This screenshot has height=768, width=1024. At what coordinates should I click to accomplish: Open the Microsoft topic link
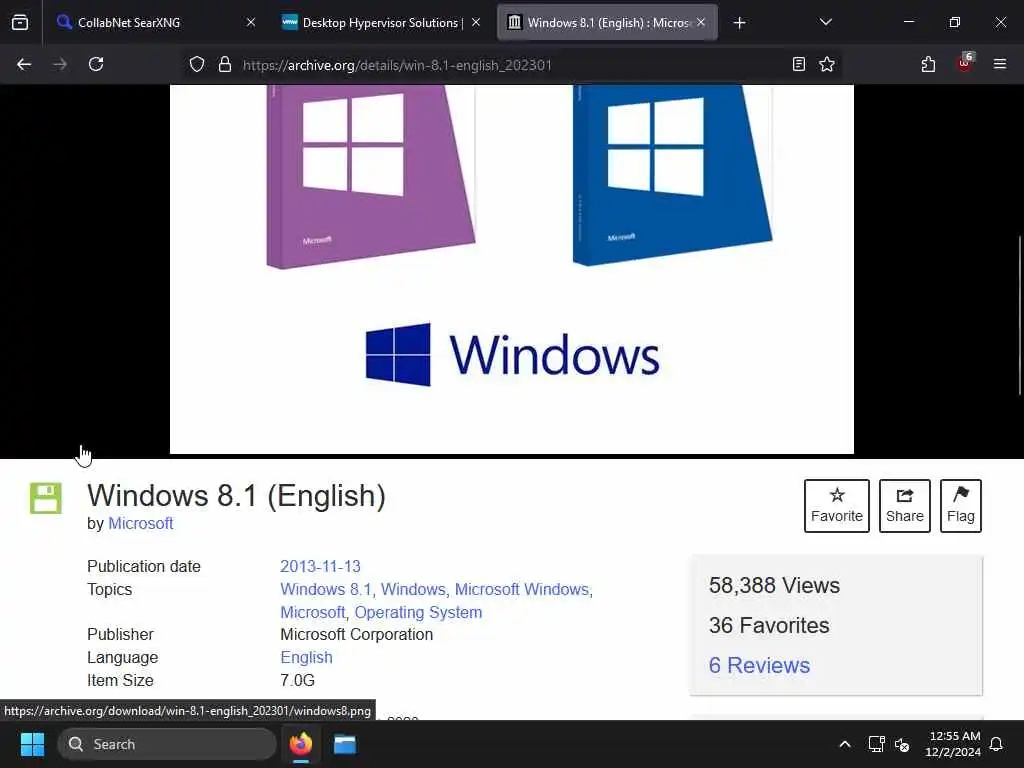click(x=313, y=612)
